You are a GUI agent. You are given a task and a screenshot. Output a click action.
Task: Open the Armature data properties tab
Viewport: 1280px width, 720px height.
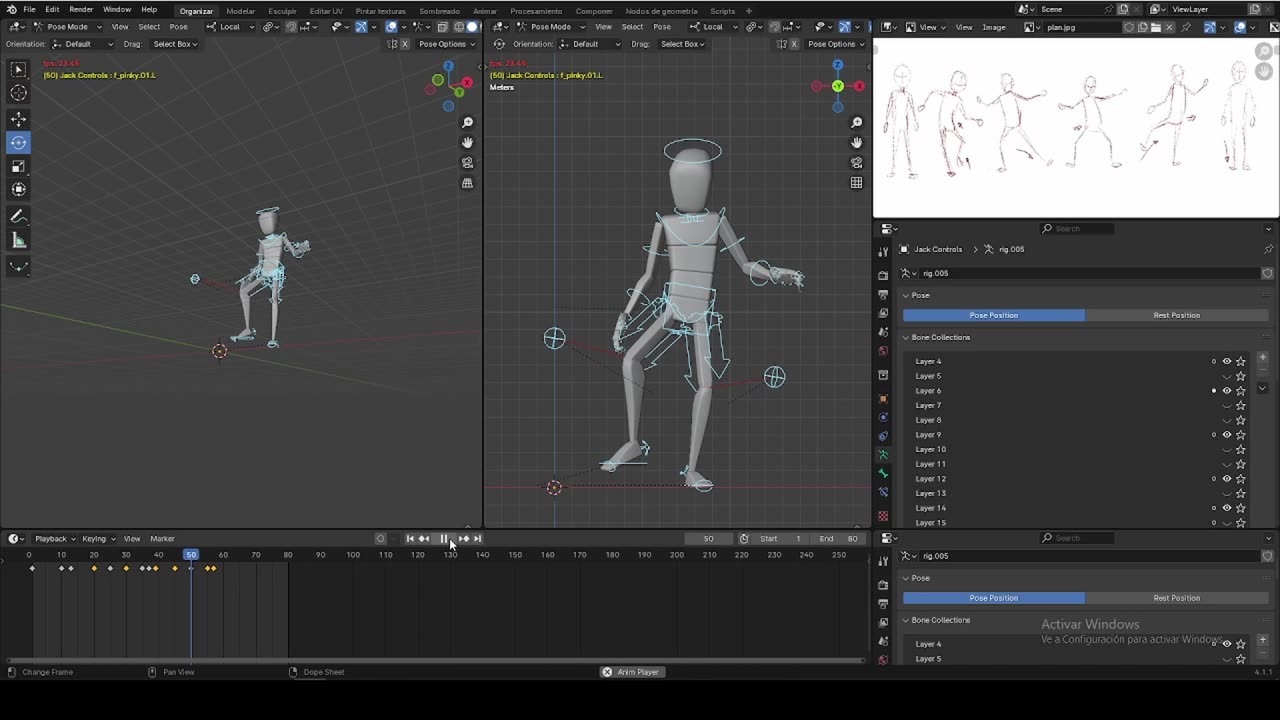pyautogui.click(x=883, y=454)
